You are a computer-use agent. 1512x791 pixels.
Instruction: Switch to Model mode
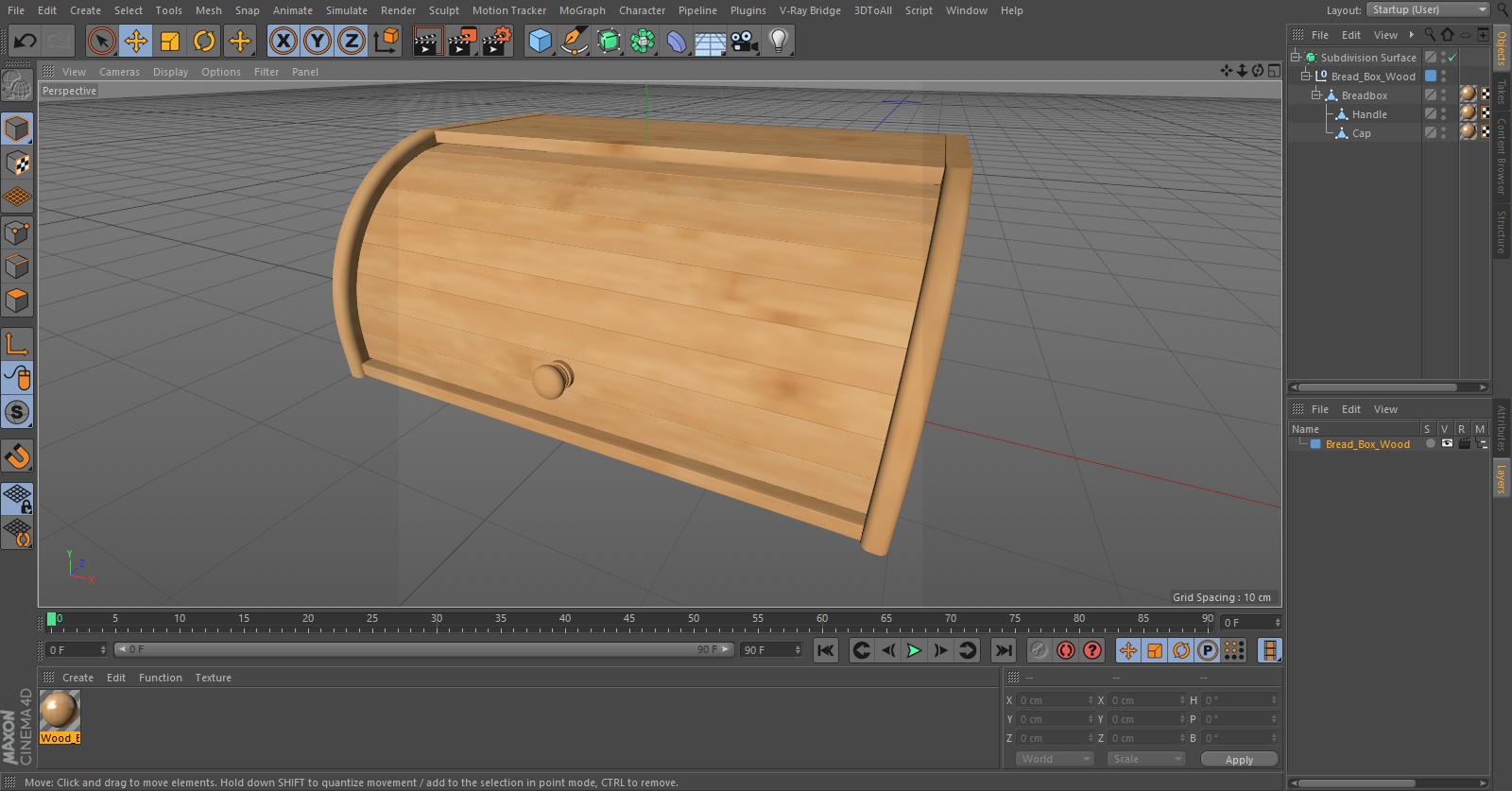tap(17, 129)
